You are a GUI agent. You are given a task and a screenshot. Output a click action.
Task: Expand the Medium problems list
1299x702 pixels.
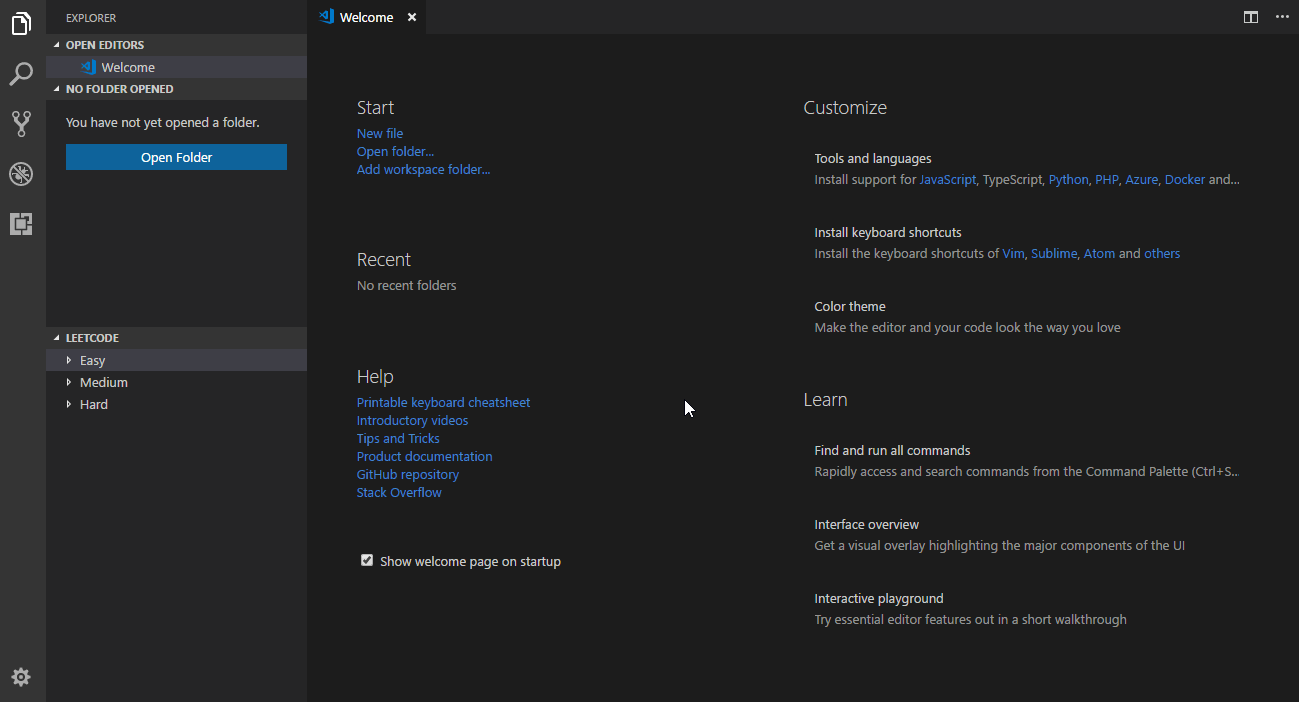point(104,382)
